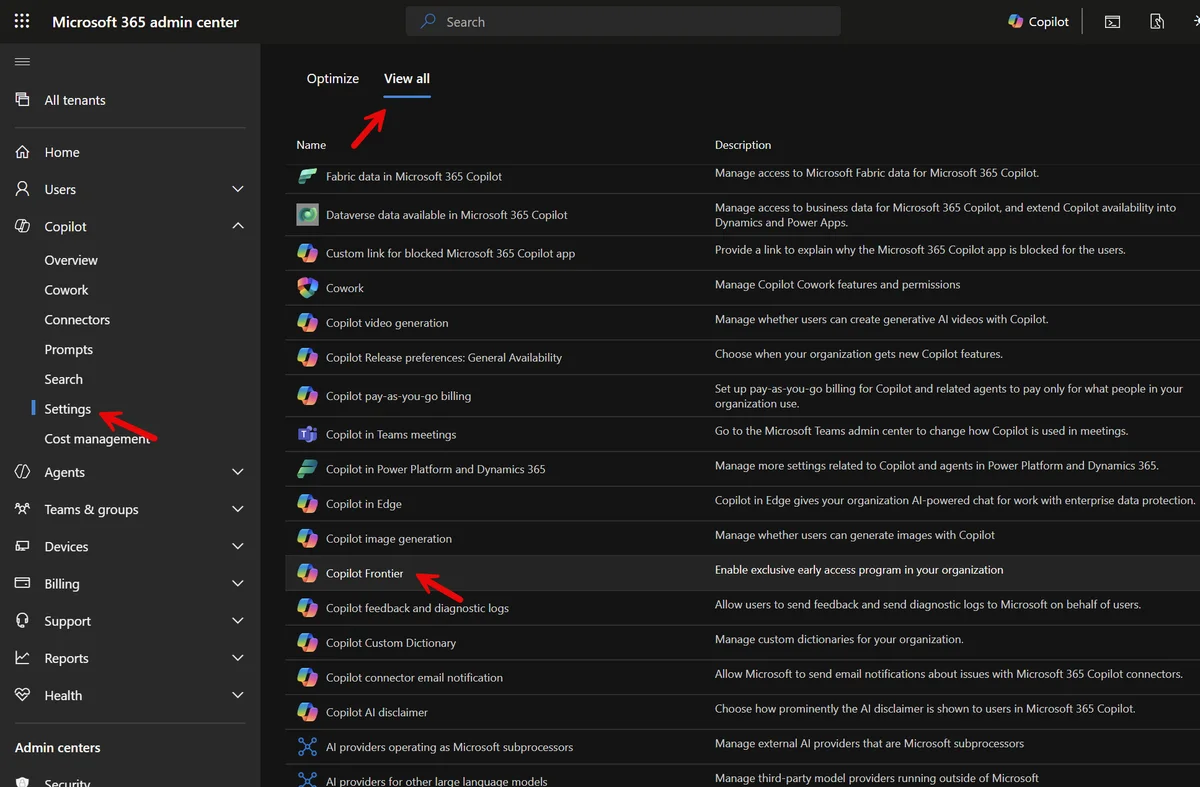The height and width of the screenshot is (787, 1200).
Task: Open Copilot pay-as-you-go billing setting
Action: coord(398,396)
